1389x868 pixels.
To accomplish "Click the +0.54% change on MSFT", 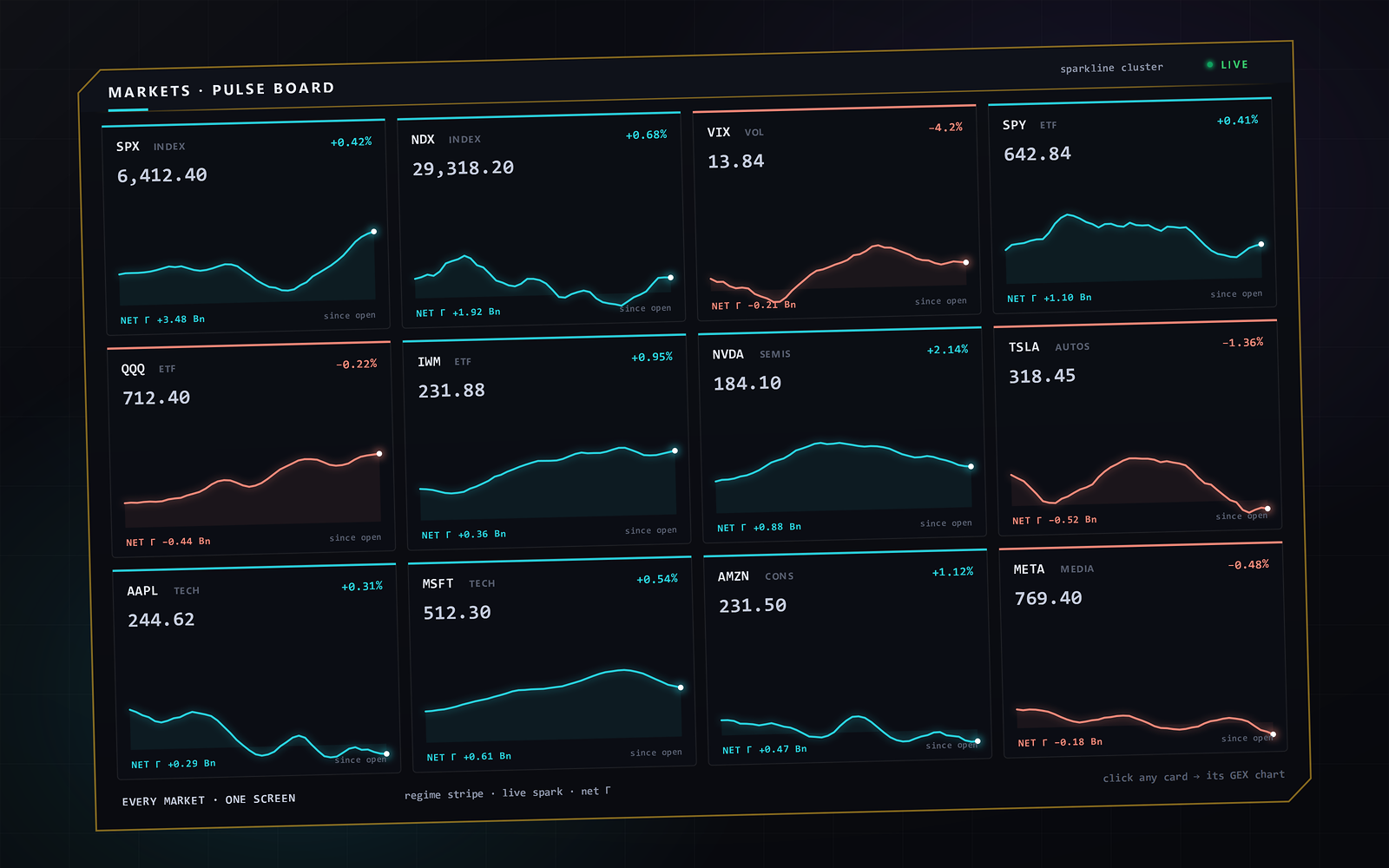I will (657, 580).
